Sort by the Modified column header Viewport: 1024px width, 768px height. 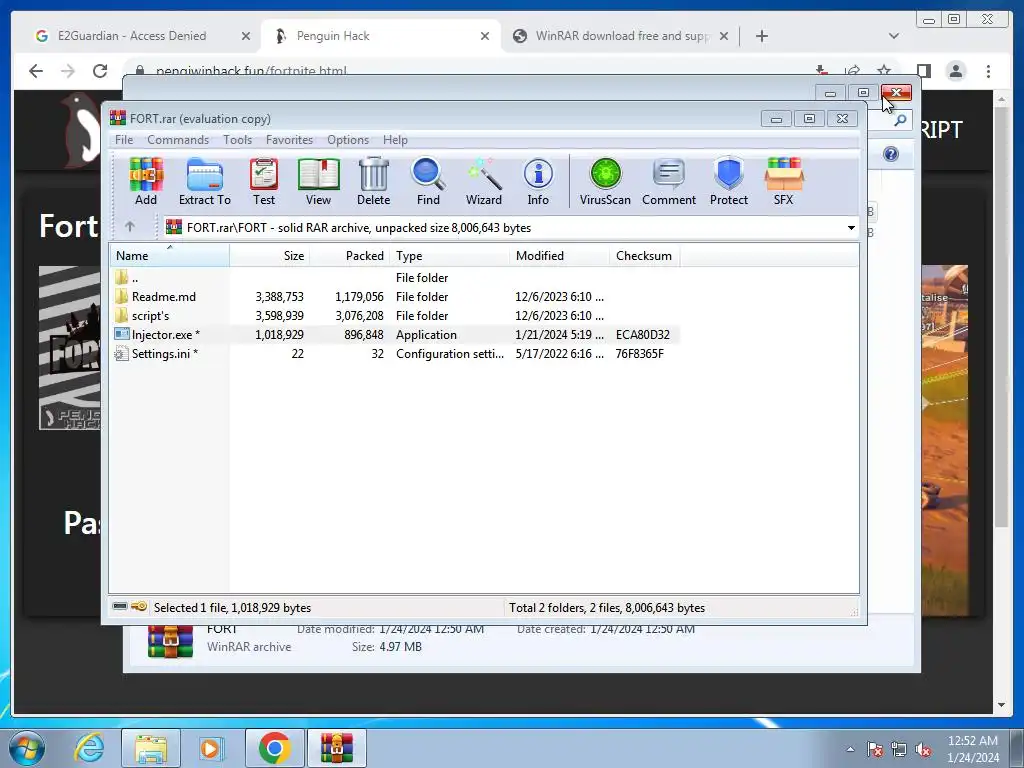click(x=559, y=255)
